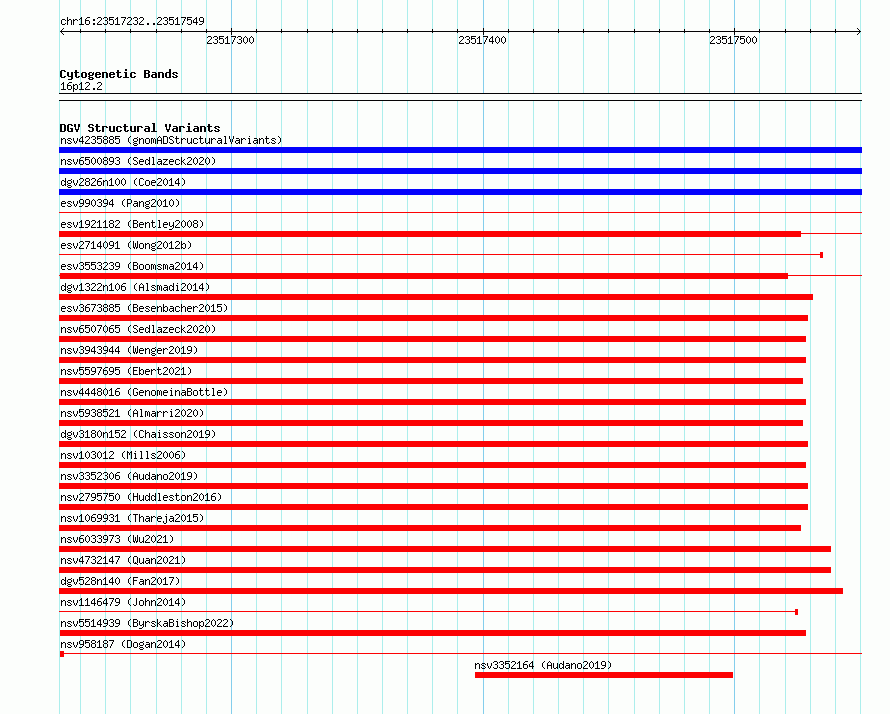The width and height of the screenshot is (890, 714).
Task: Click the blue bar under nsv4235885
Action: [x=460, y=150]
